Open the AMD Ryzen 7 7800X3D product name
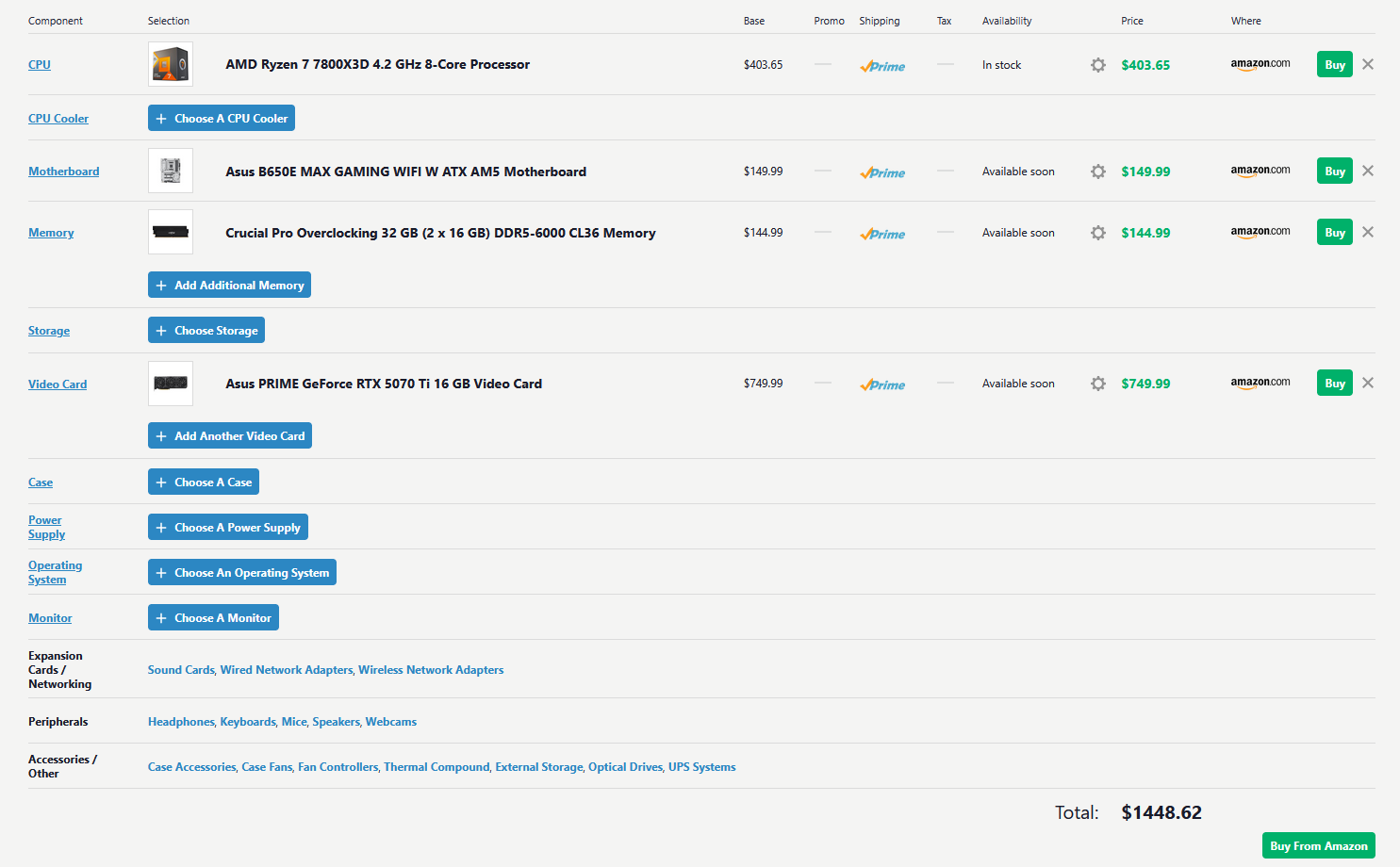The image size is (1400, 867). coord(377,64)
